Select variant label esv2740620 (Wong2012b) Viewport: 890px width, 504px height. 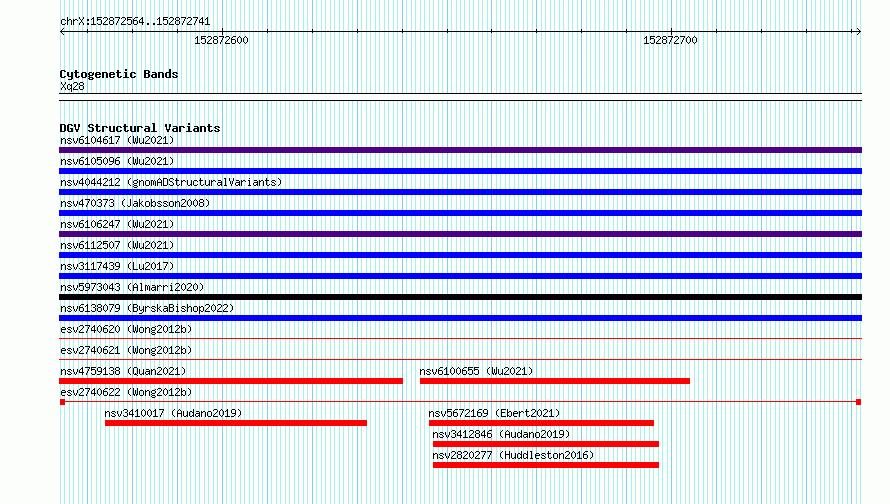tap(126, 329)
